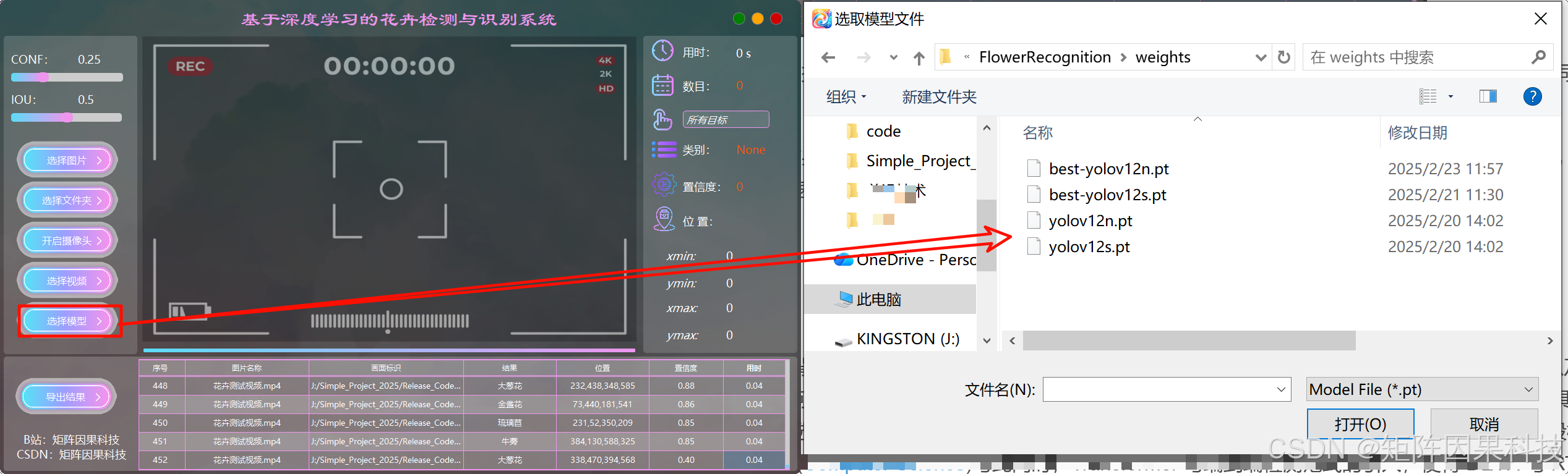
Task: Expand the address bar path history
Action: click(x=1261, y=57)
